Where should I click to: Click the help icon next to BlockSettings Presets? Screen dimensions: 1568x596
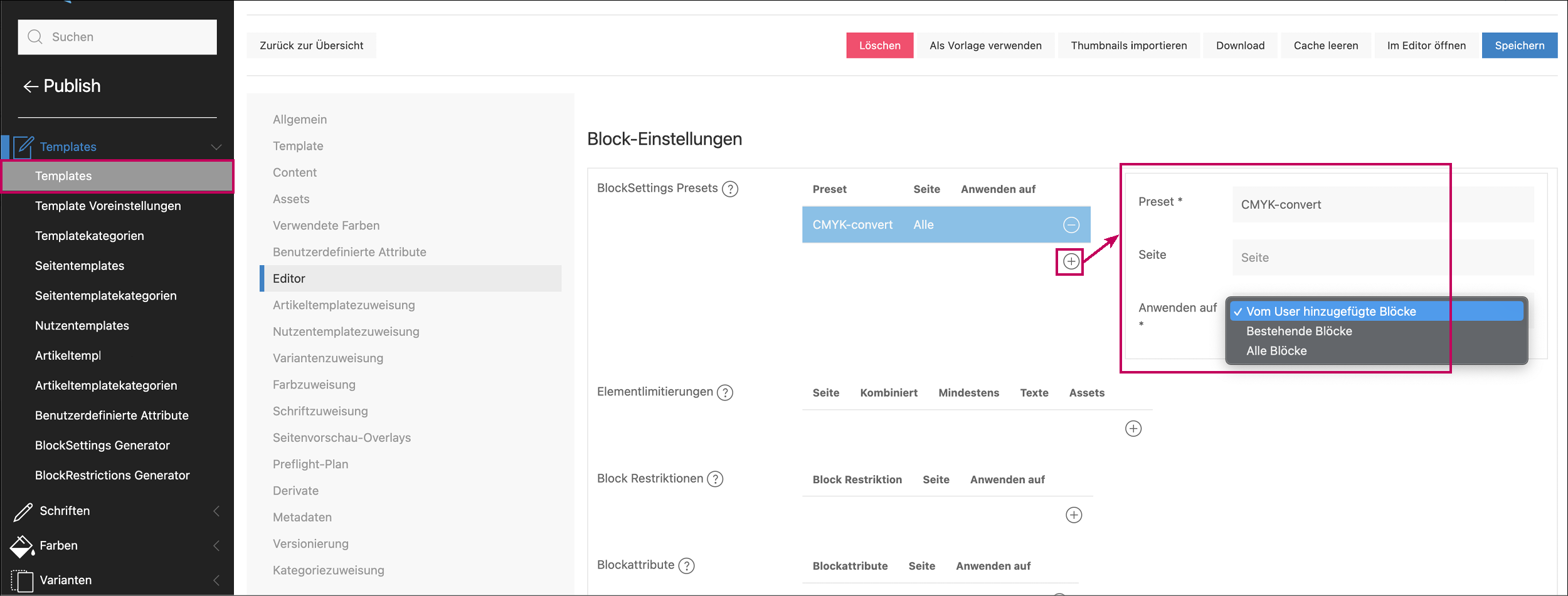pyautogui.click(x=730, y=189)
